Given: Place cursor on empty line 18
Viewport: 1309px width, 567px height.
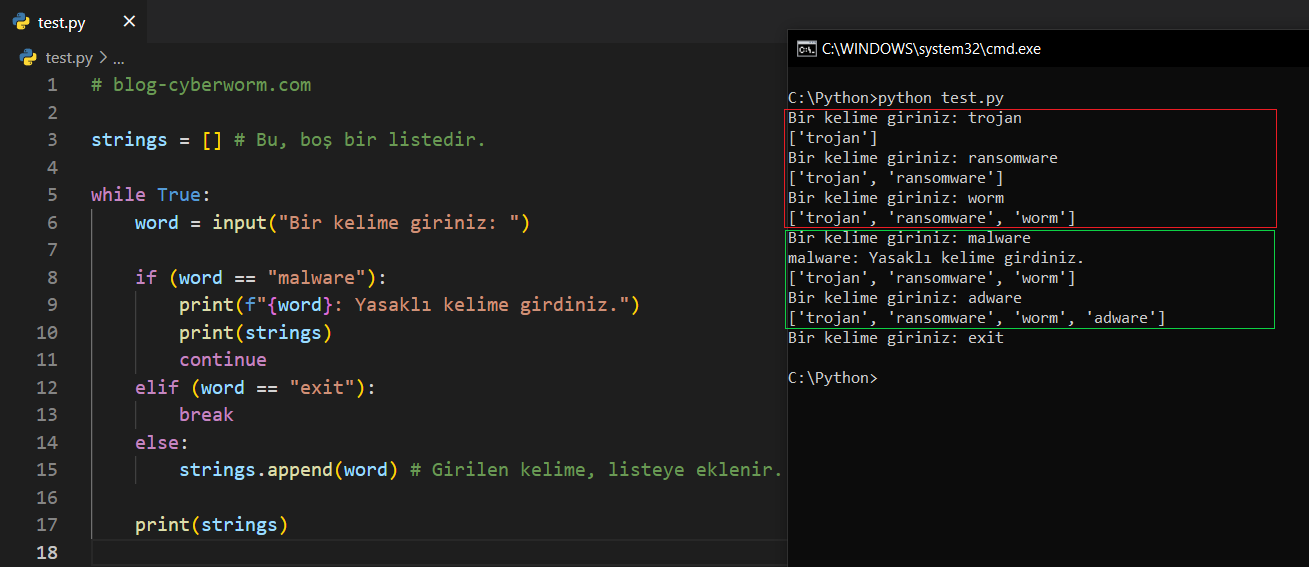Looking at the screenshot, I should click(400, 552).
